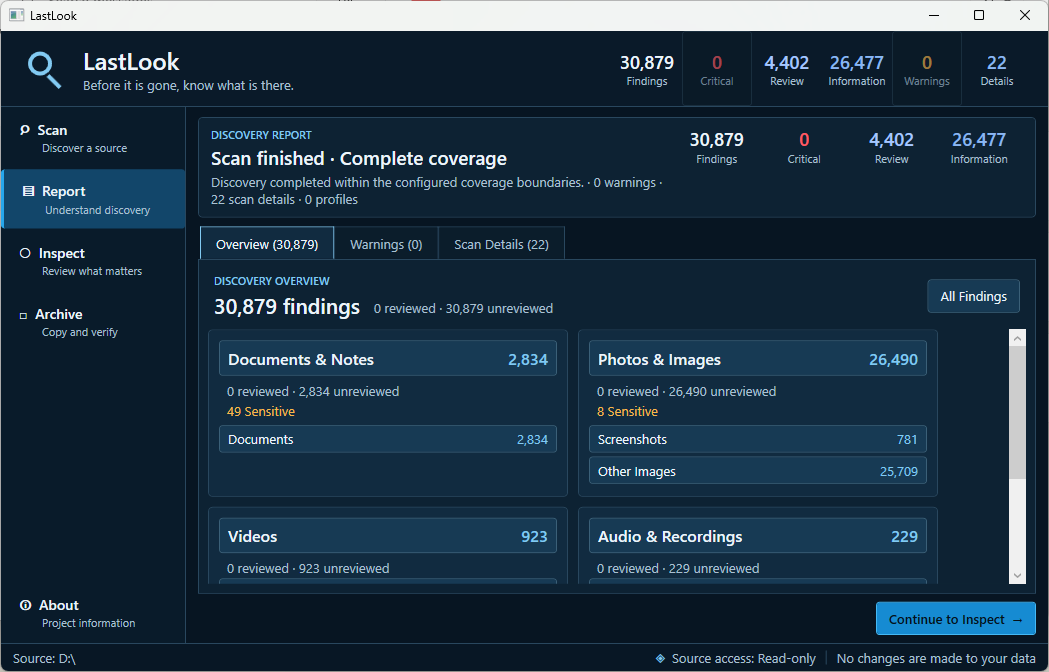Open the Documents & Notes category header
The height and width of the screenshot is (672, 1049).
[x=388, y=359]
